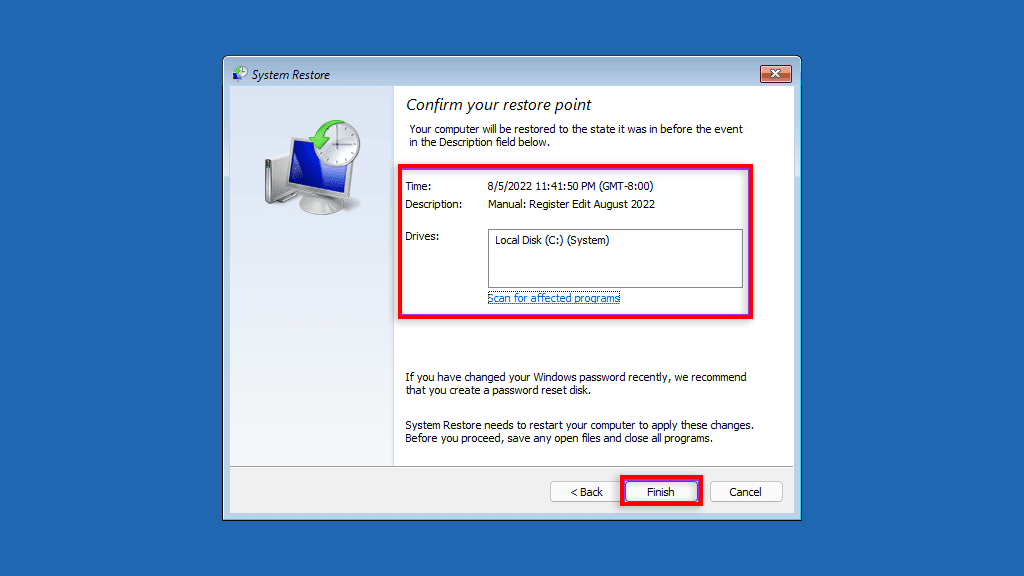Click the System Restore title bar icon
1024x576 pixels.
[x=240, y=74]
